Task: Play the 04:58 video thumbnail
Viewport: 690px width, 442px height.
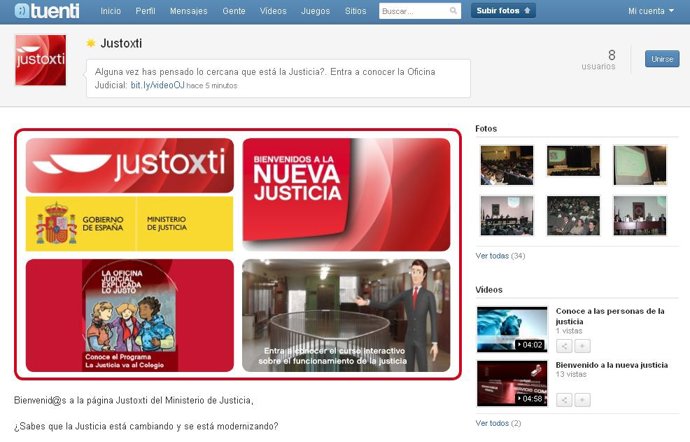Action: tap(512, 383)
